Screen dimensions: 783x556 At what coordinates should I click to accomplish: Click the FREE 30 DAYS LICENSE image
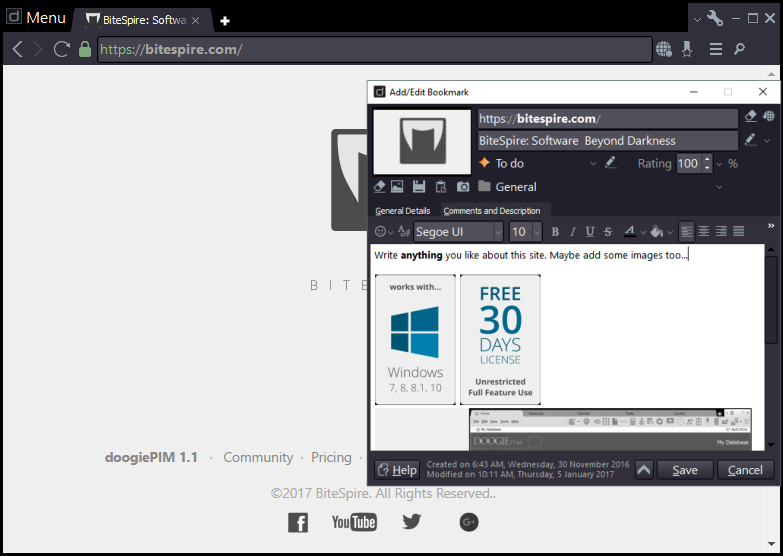coord(500,339)
